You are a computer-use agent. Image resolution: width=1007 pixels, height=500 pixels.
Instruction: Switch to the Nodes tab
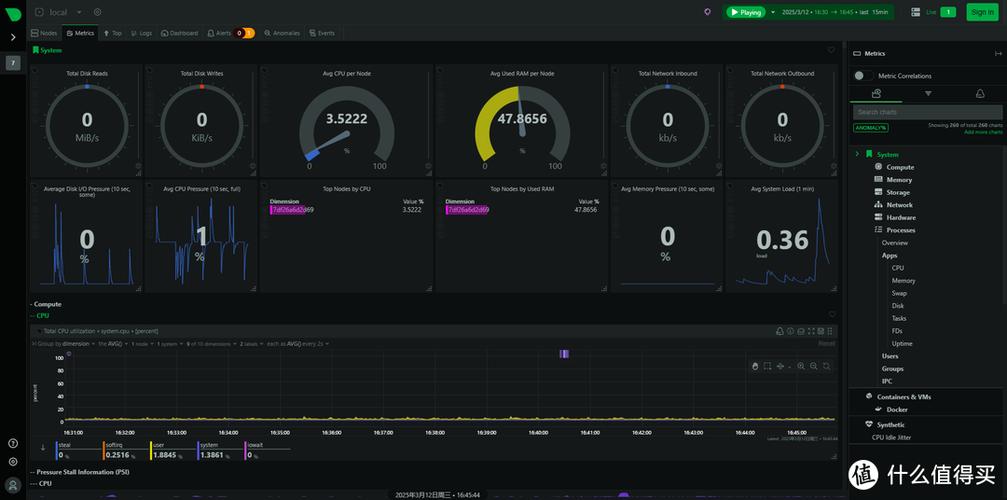click(x=45, y=33)
